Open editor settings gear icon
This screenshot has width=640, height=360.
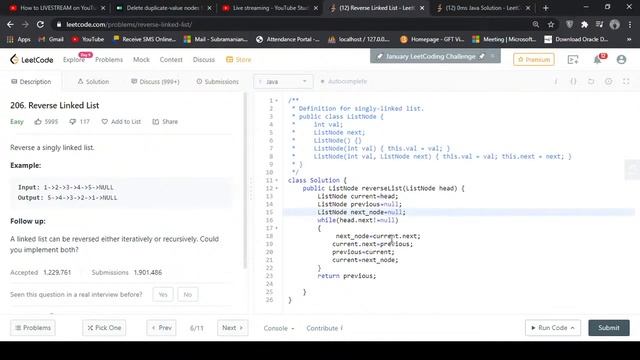pyautogui.click(x=609, y=82)
